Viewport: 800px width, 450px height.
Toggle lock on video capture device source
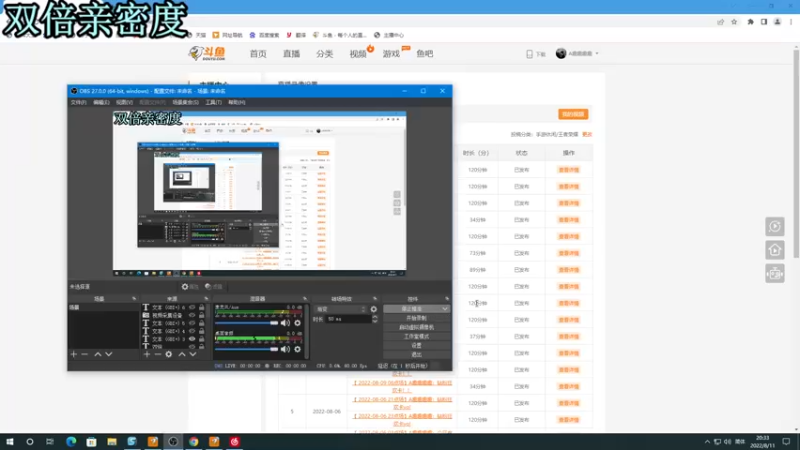tap(202, 315)
